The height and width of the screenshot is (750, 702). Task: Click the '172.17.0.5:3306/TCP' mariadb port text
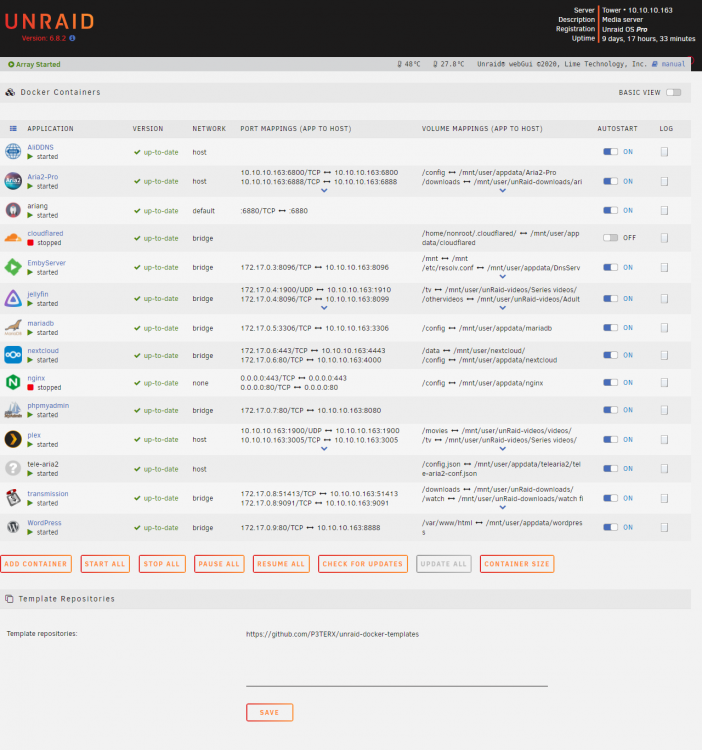pos(276,328)
